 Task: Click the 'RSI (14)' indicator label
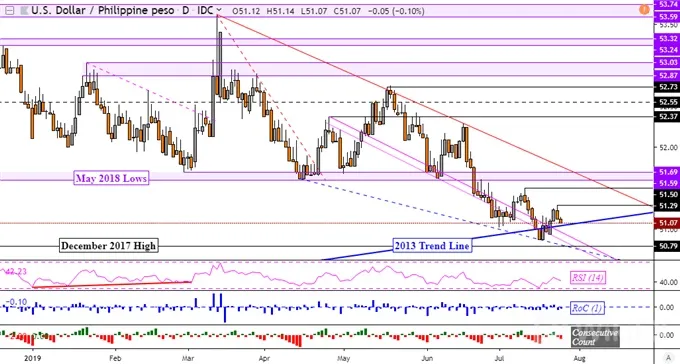point(588,277)
